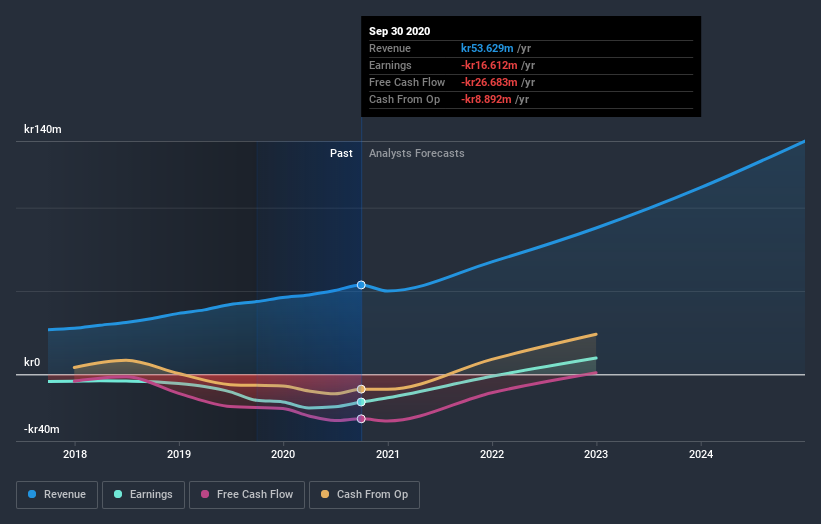
Task: Click the -kr16.612m earnings value
Action: tap(489, 65)
